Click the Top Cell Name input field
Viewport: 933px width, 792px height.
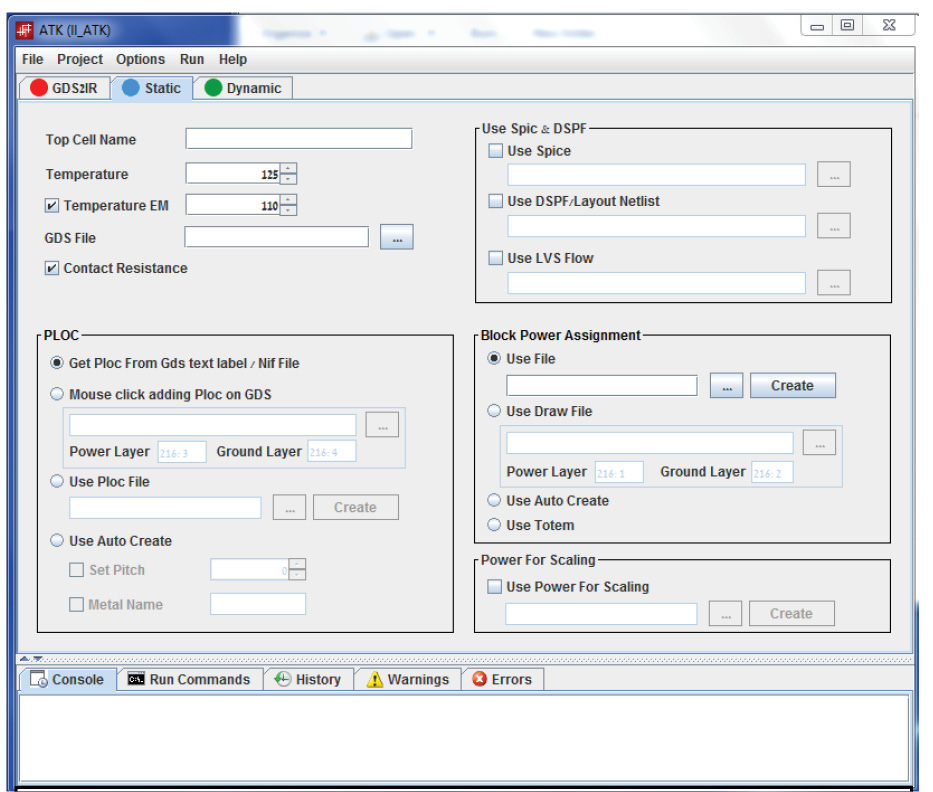click(x=298, y=139)
